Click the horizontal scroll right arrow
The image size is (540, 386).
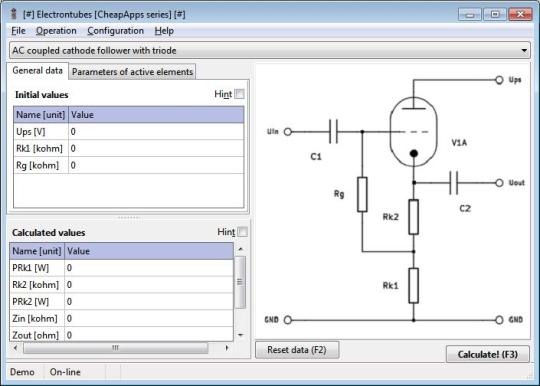pos(227,348)
